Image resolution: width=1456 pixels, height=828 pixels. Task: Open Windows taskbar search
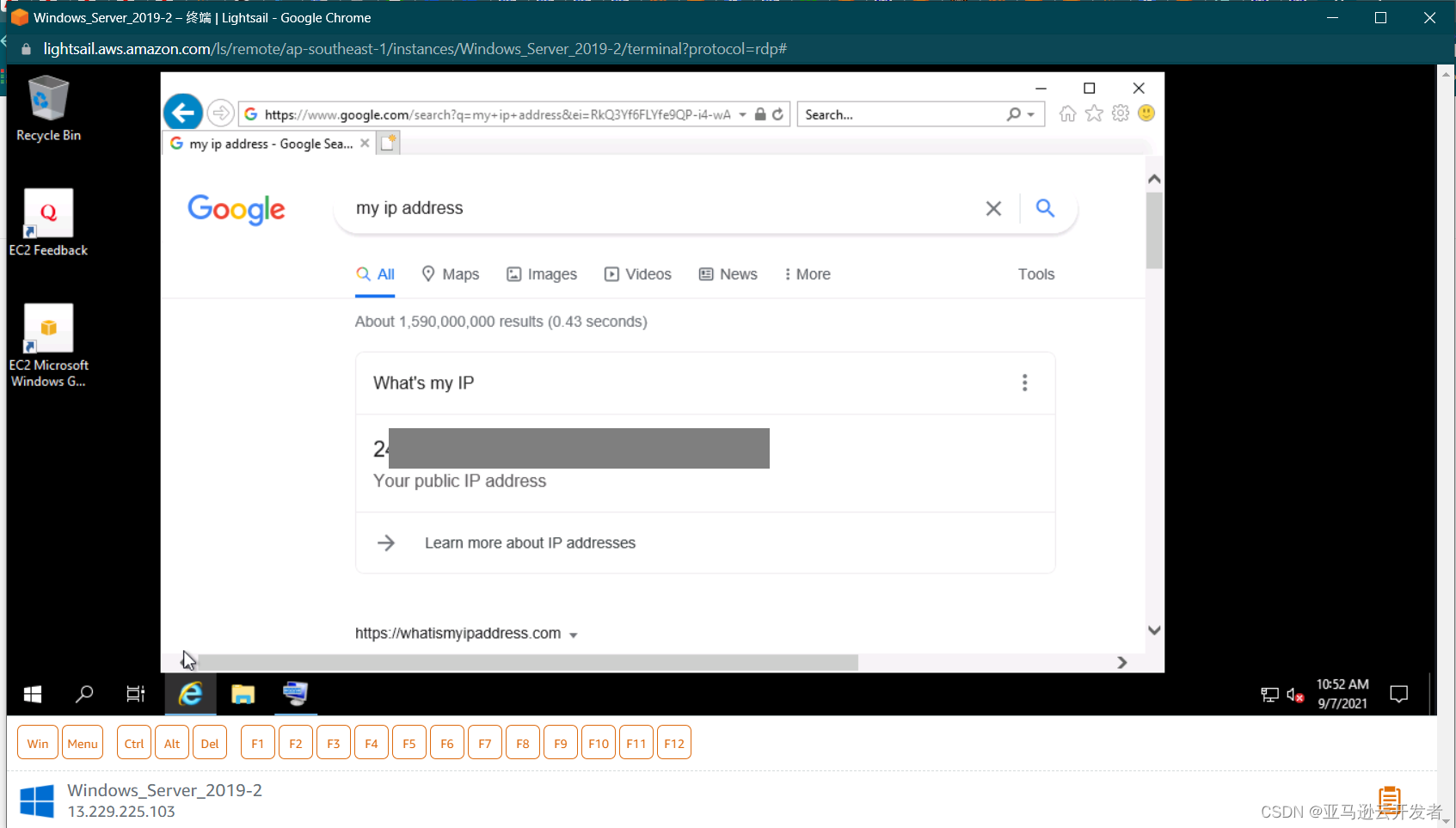[x=84, y=694]
